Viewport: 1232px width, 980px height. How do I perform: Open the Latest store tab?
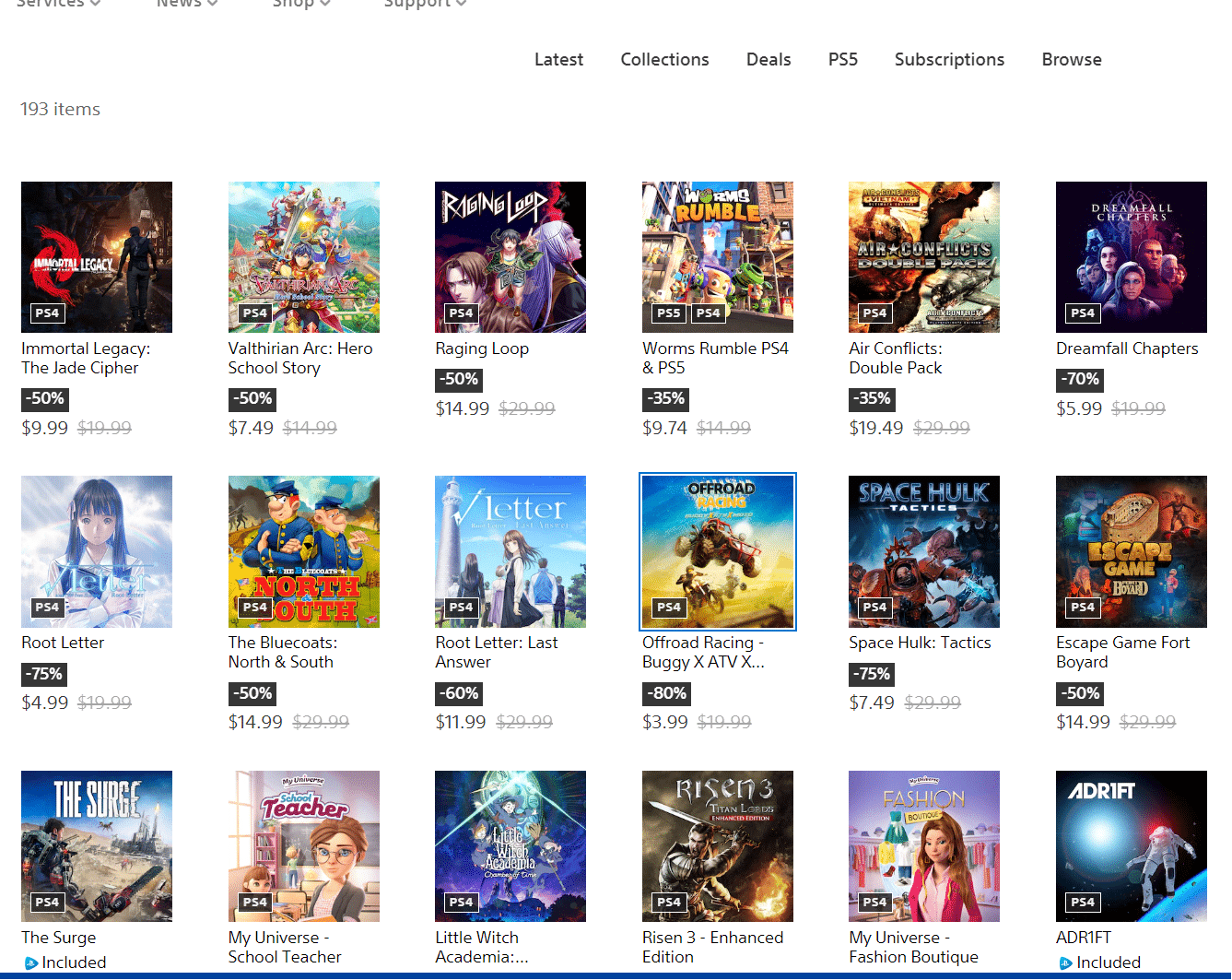point(558,60)
